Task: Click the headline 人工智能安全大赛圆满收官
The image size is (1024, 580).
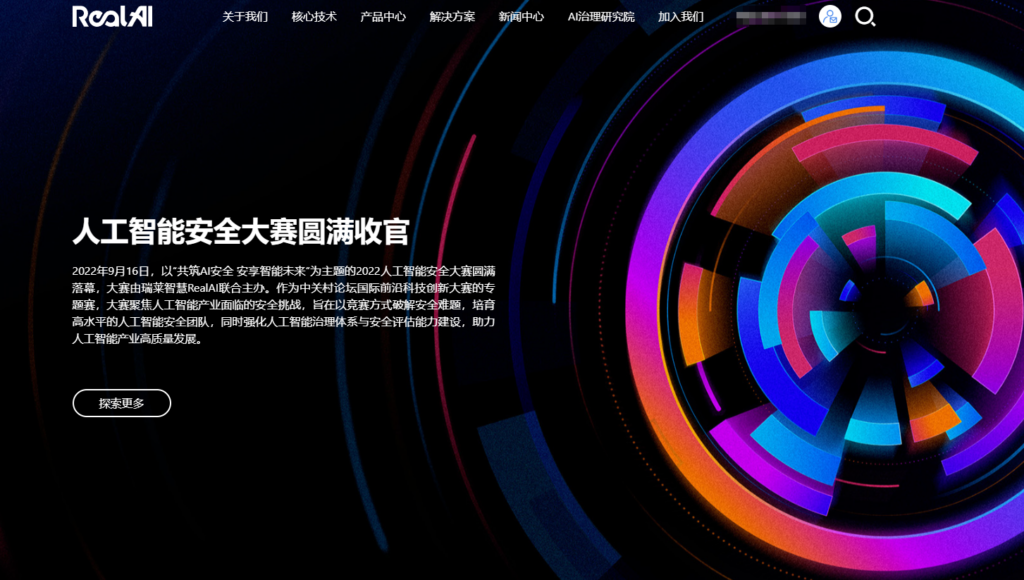Action: [241, 231]
